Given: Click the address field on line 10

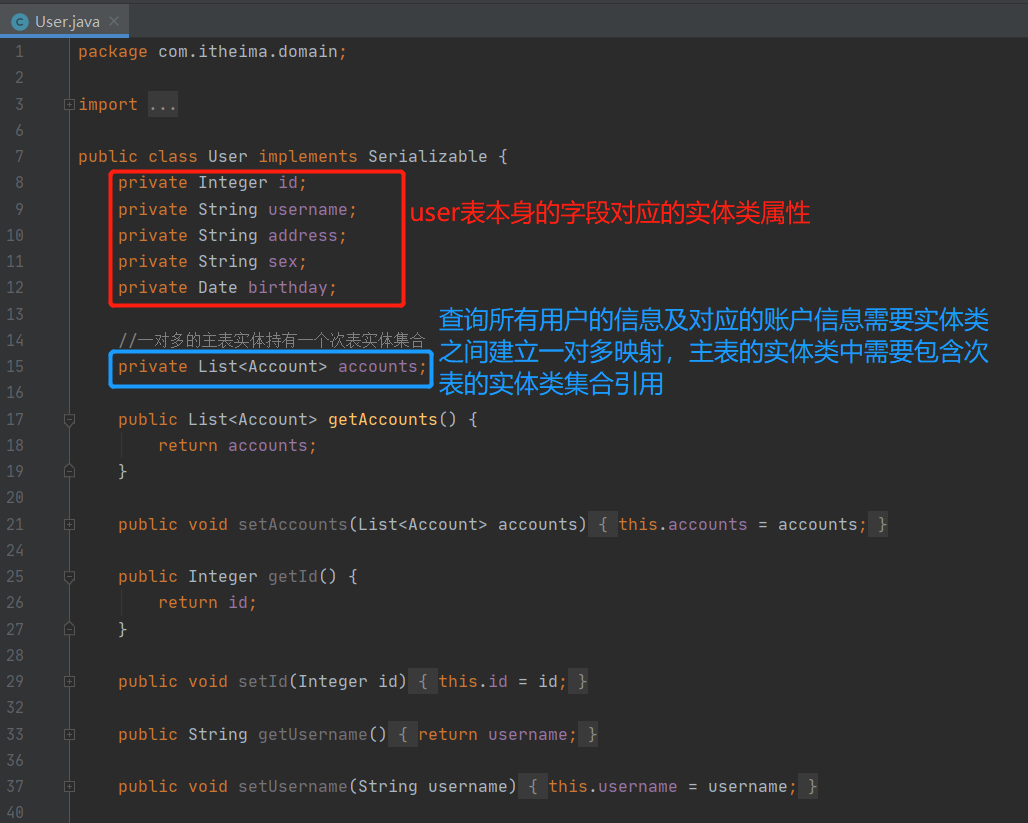Looking at the screenshot, I should tap(302, 235).
